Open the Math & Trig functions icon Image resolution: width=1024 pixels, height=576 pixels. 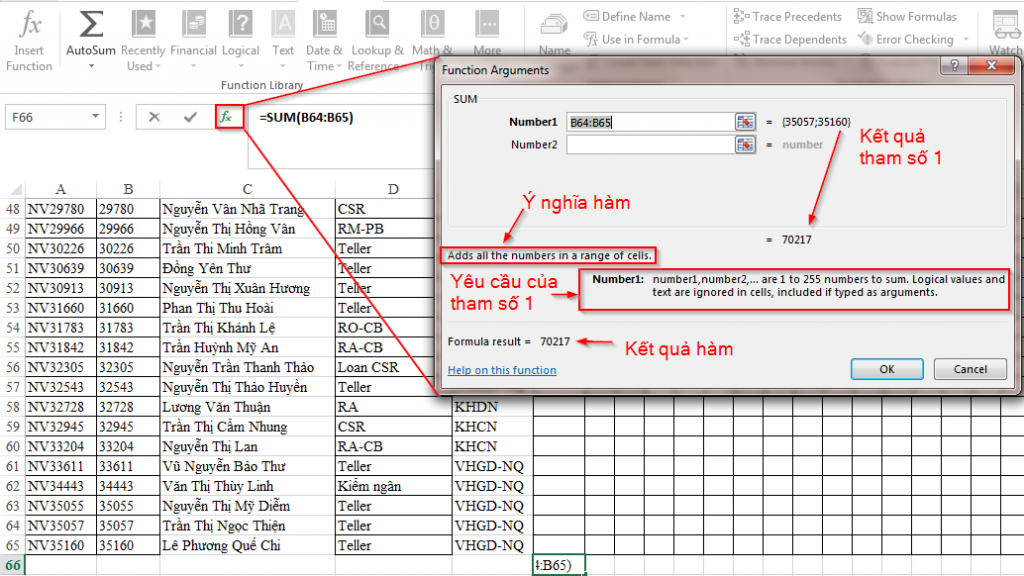pos(432,25)
